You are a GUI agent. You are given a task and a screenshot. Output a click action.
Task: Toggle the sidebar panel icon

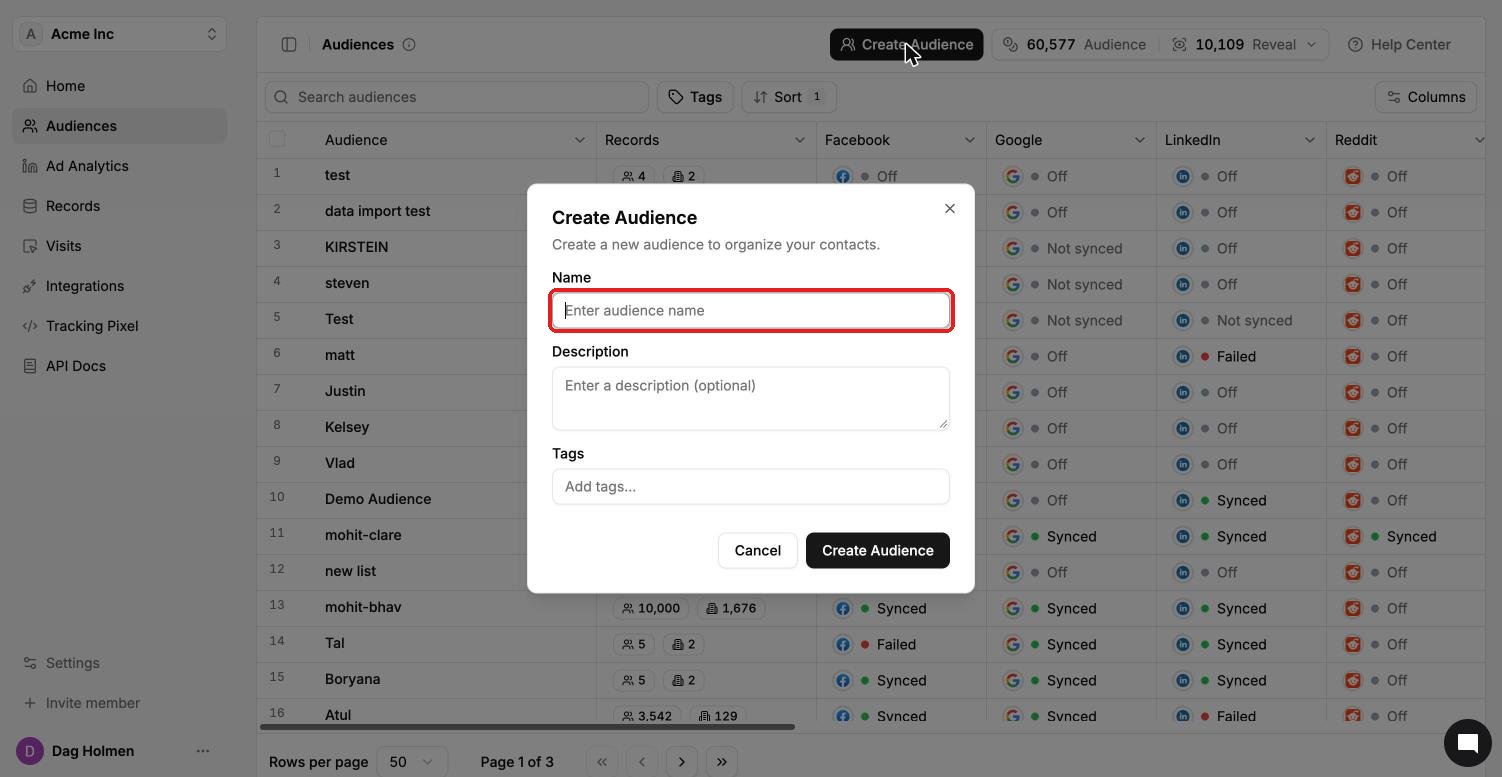[x=289, y=44]
